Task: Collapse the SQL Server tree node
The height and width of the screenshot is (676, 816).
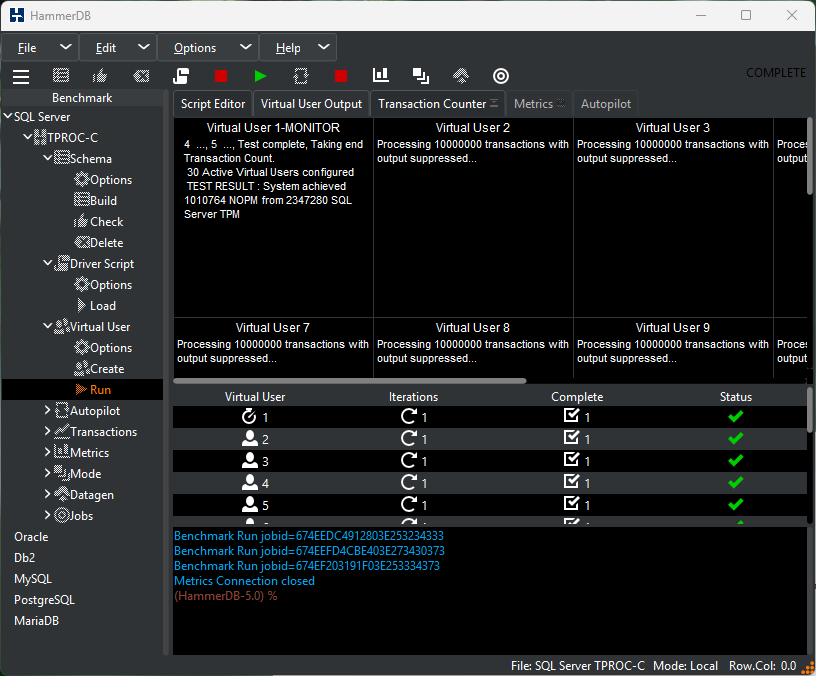Action: 8,116
